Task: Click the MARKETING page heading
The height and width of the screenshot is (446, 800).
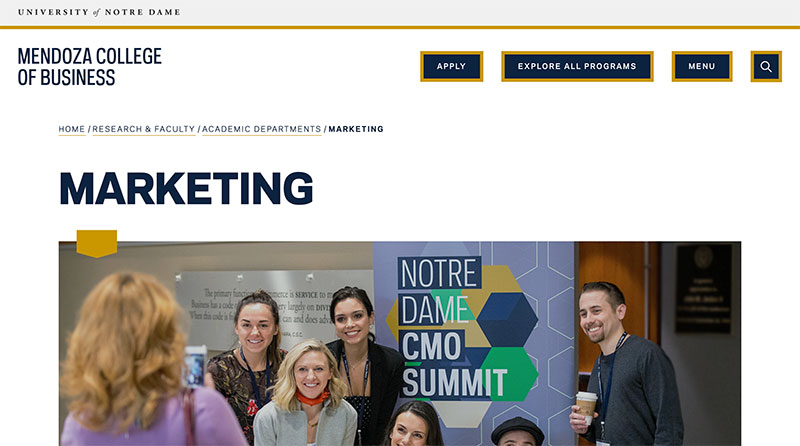Action: (186, 188)
